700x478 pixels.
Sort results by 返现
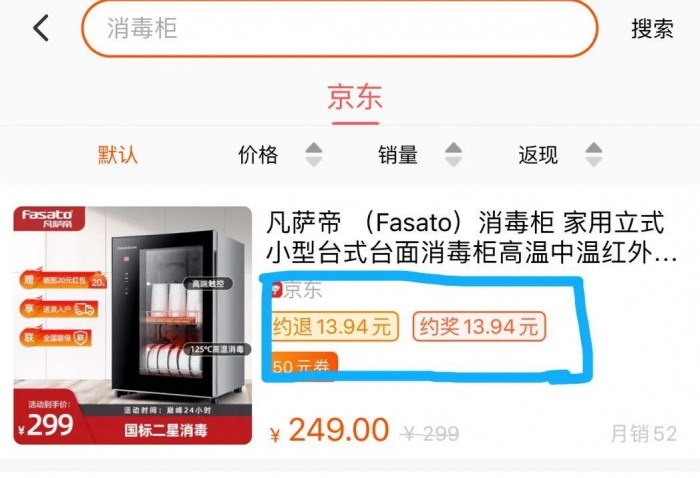pos(538,155)
